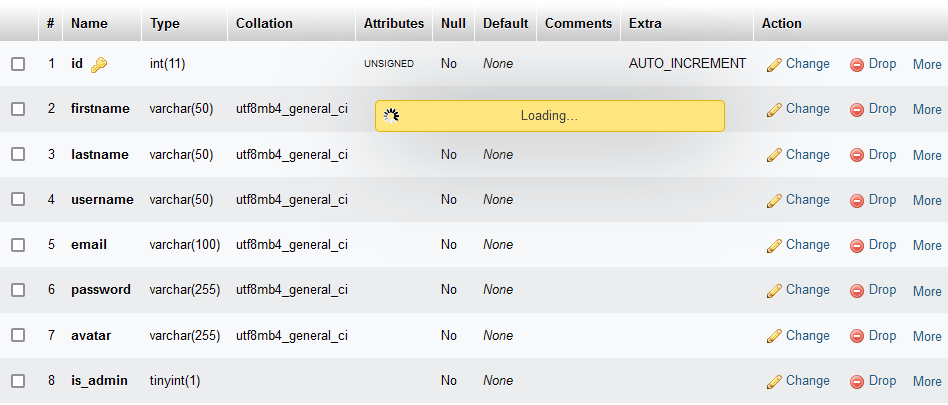Click the red Drop icon for lastname
Viewport: 948px width, 405px height.
tap(857, 155)
